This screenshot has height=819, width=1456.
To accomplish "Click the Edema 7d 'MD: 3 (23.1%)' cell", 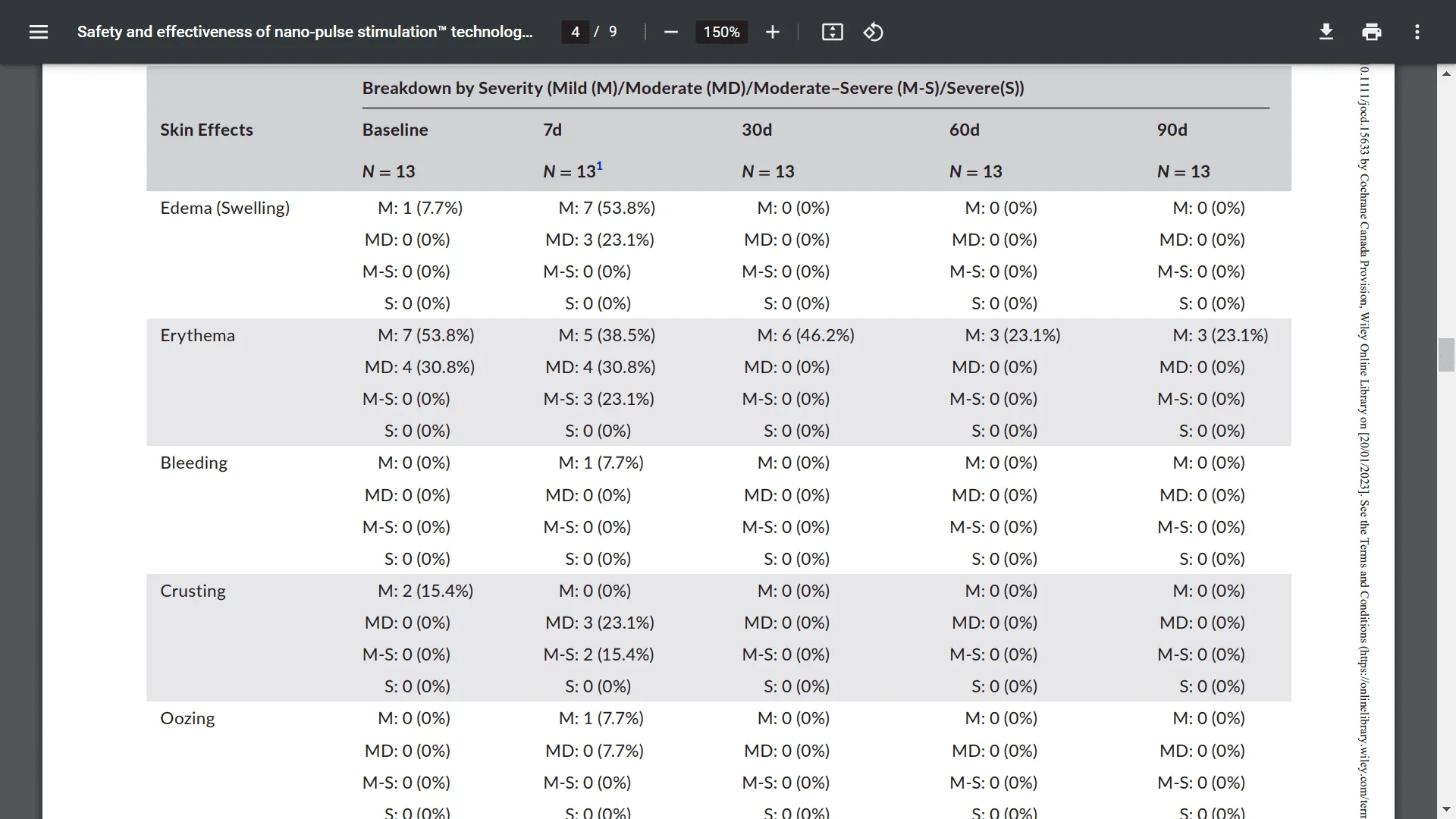I will [600, 240].
